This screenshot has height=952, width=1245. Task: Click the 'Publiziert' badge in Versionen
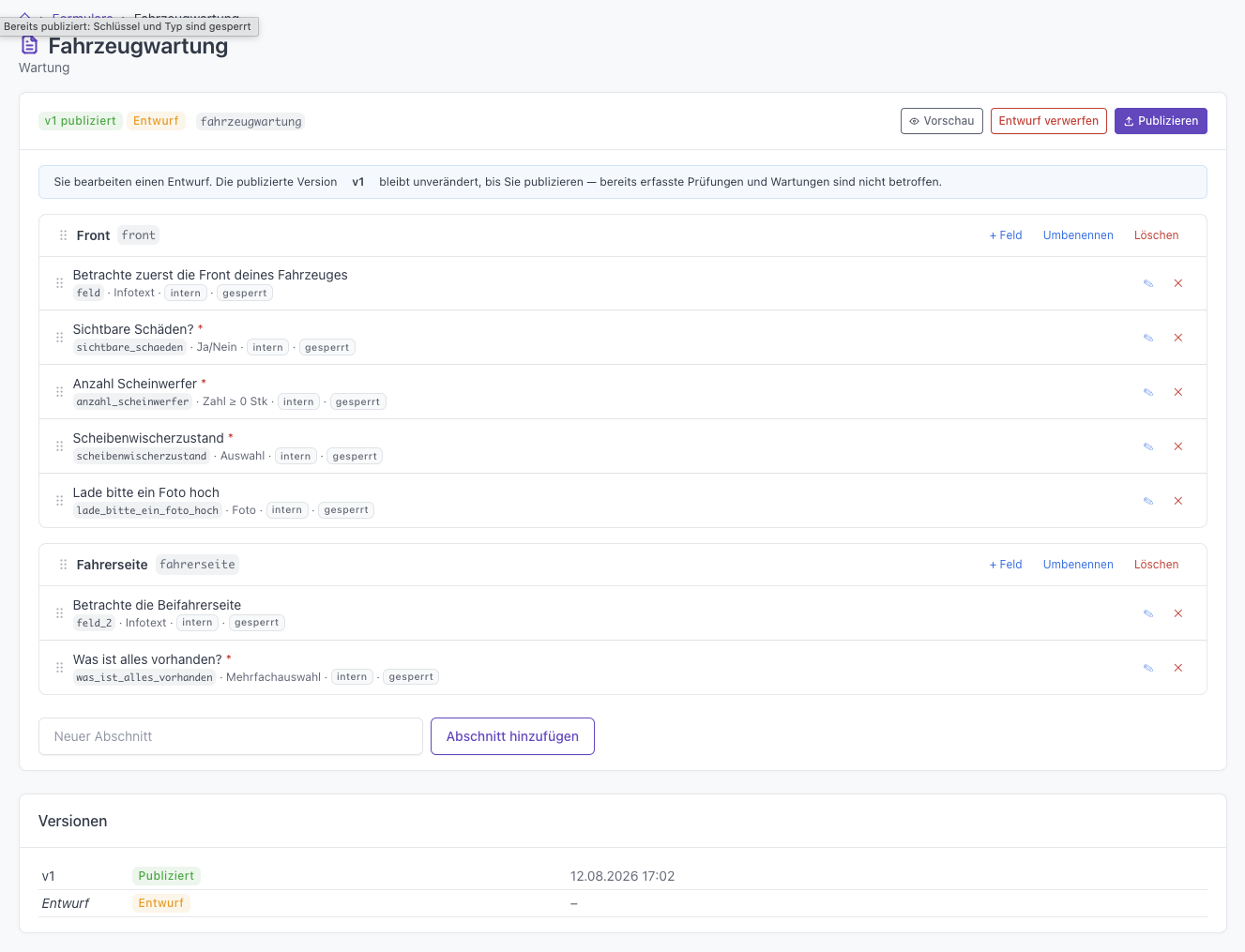tap(166, 876)
